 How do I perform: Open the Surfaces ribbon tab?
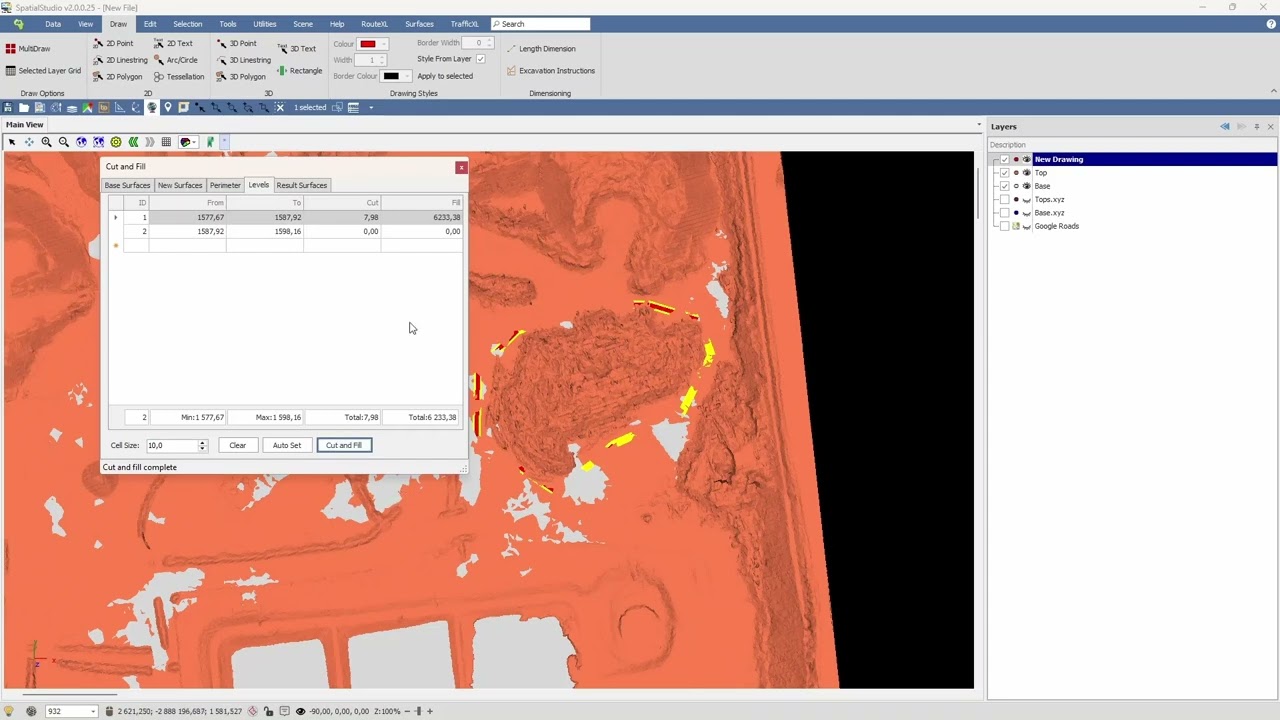click(x=419, y=24)
